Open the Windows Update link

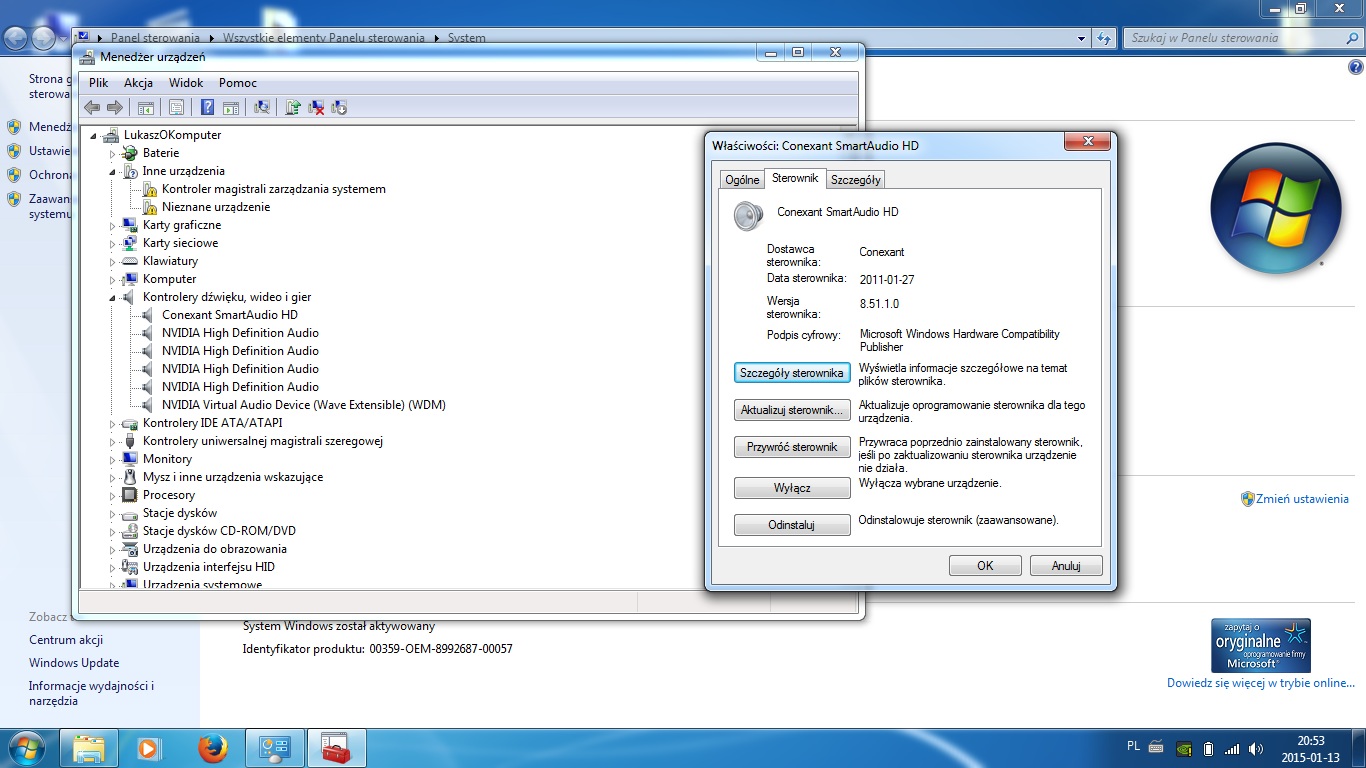coord(74,663)
